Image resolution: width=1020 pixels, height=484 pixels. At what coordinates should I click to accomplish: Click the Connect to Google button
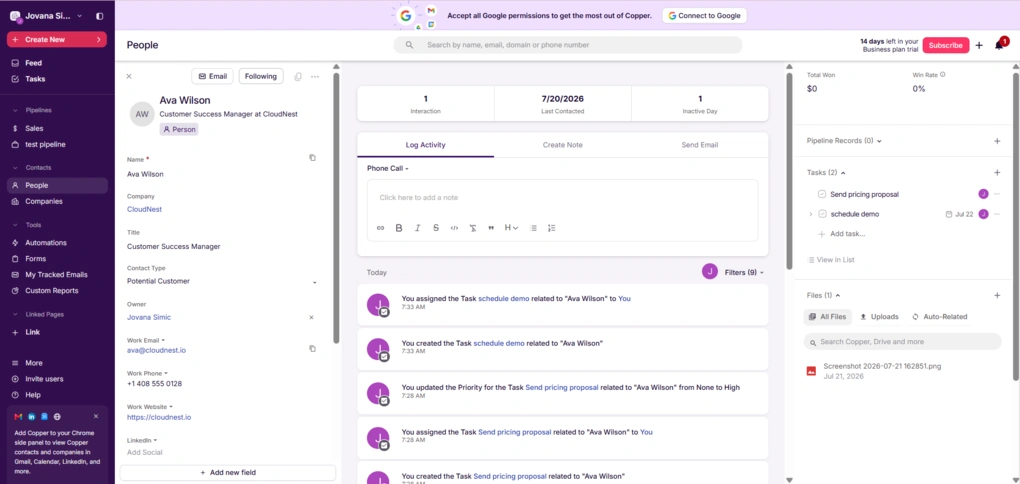click(x=705, y=16)
